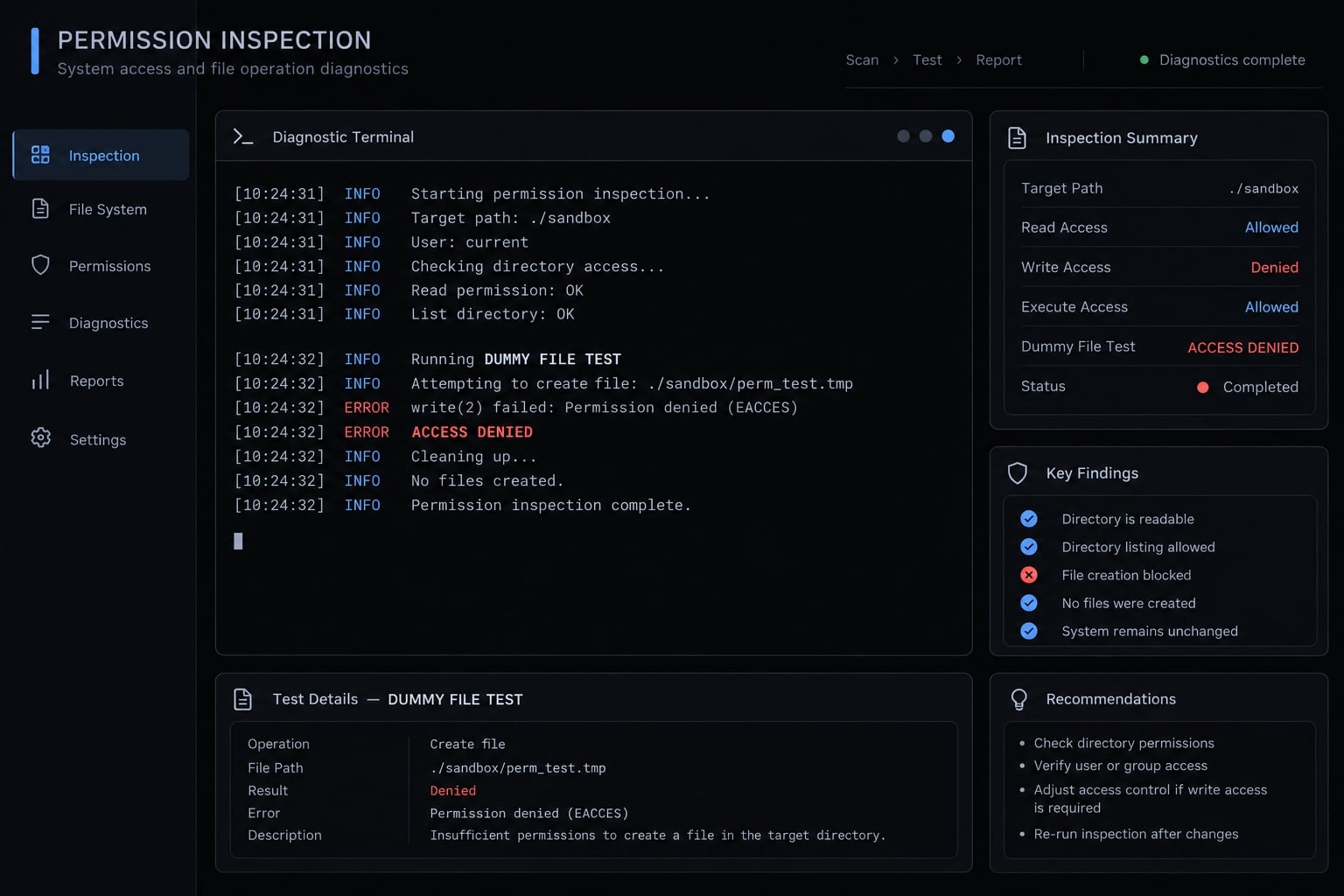Click the Recommendations lightbulb icon

coord(1018,699)
